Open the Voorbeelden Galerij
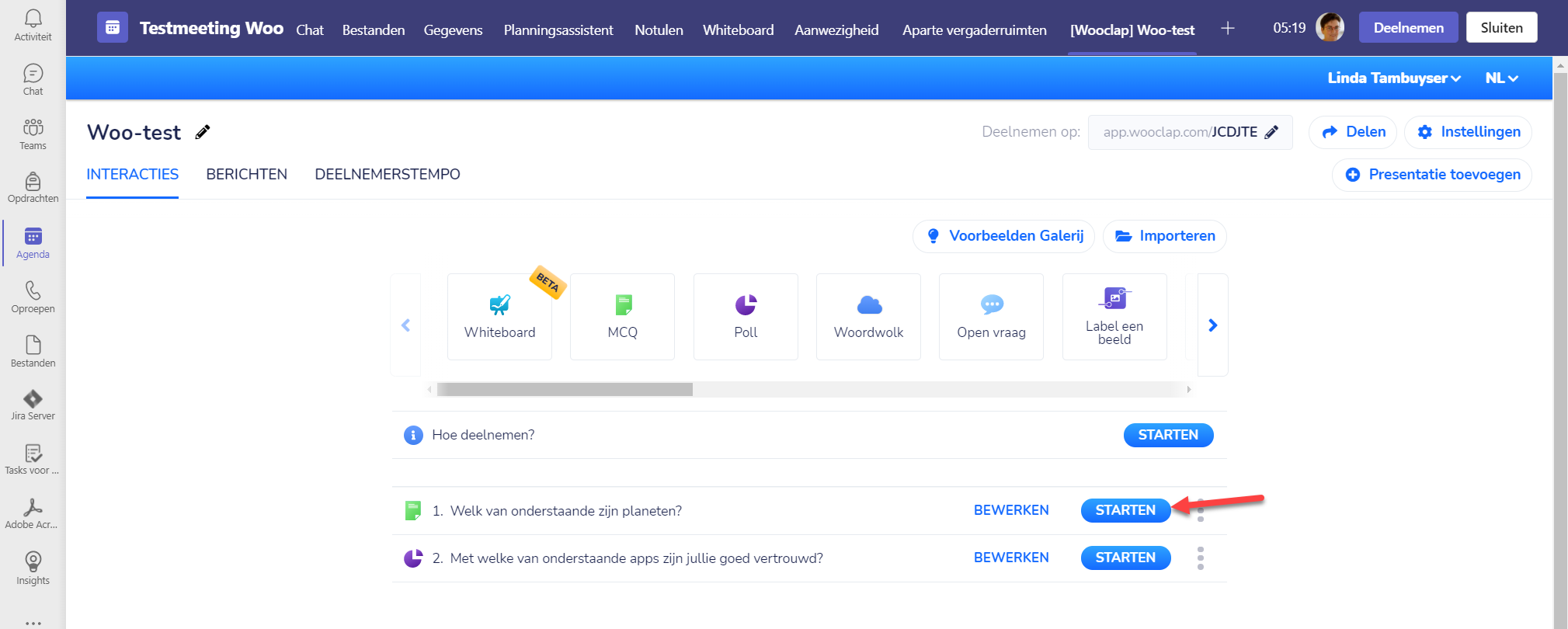This screenshot has width=1568, height=629. 1003,236
